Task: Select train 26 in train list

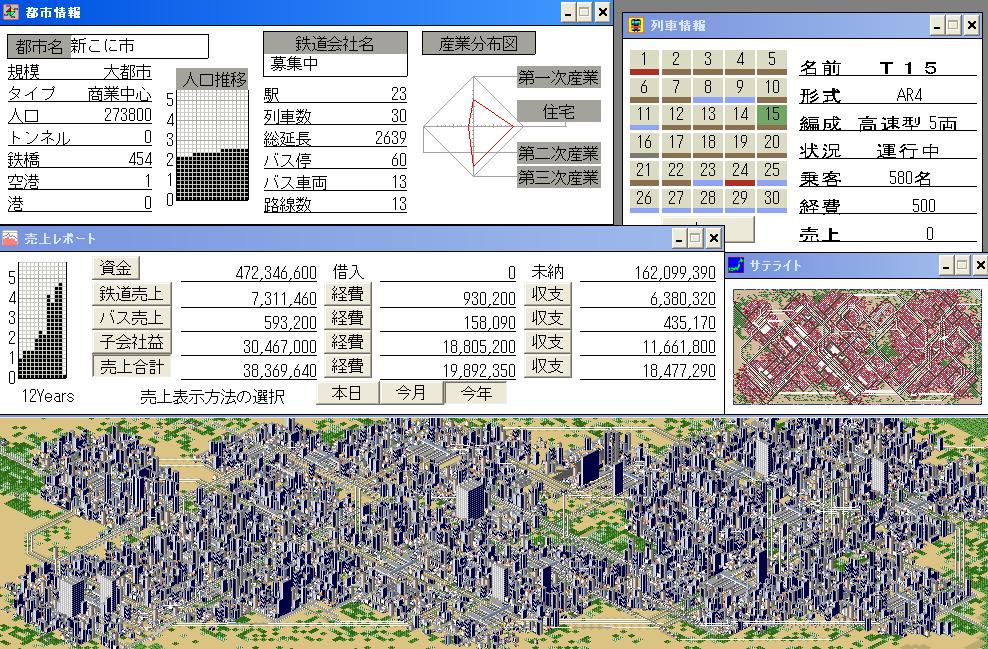Action: pos(644,201)
